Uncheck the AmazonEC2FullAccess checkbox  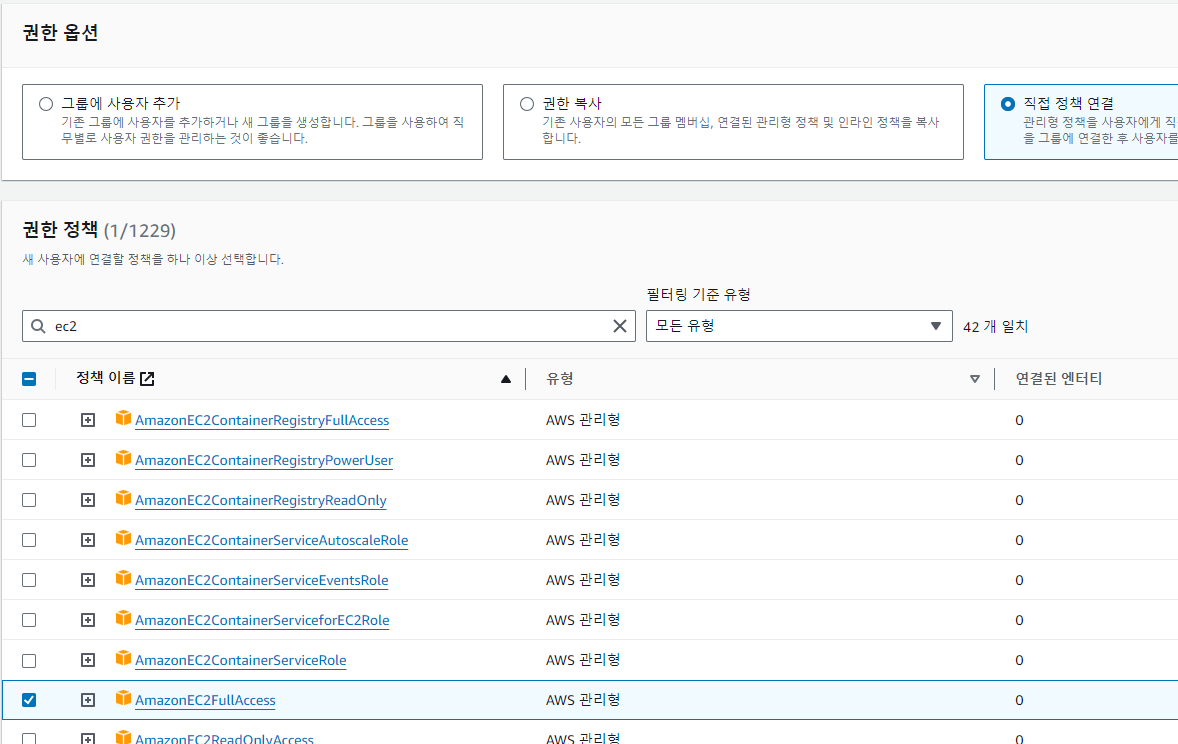coord(29,700)
